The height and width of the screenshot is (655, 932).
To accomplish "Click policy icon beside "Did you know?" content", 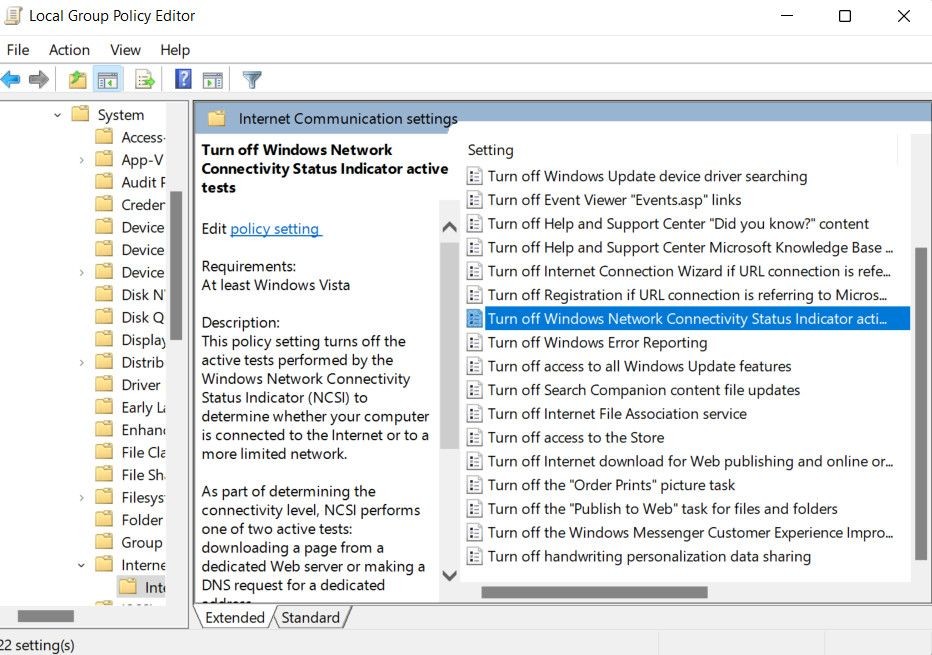I will [x=474, y=223].
